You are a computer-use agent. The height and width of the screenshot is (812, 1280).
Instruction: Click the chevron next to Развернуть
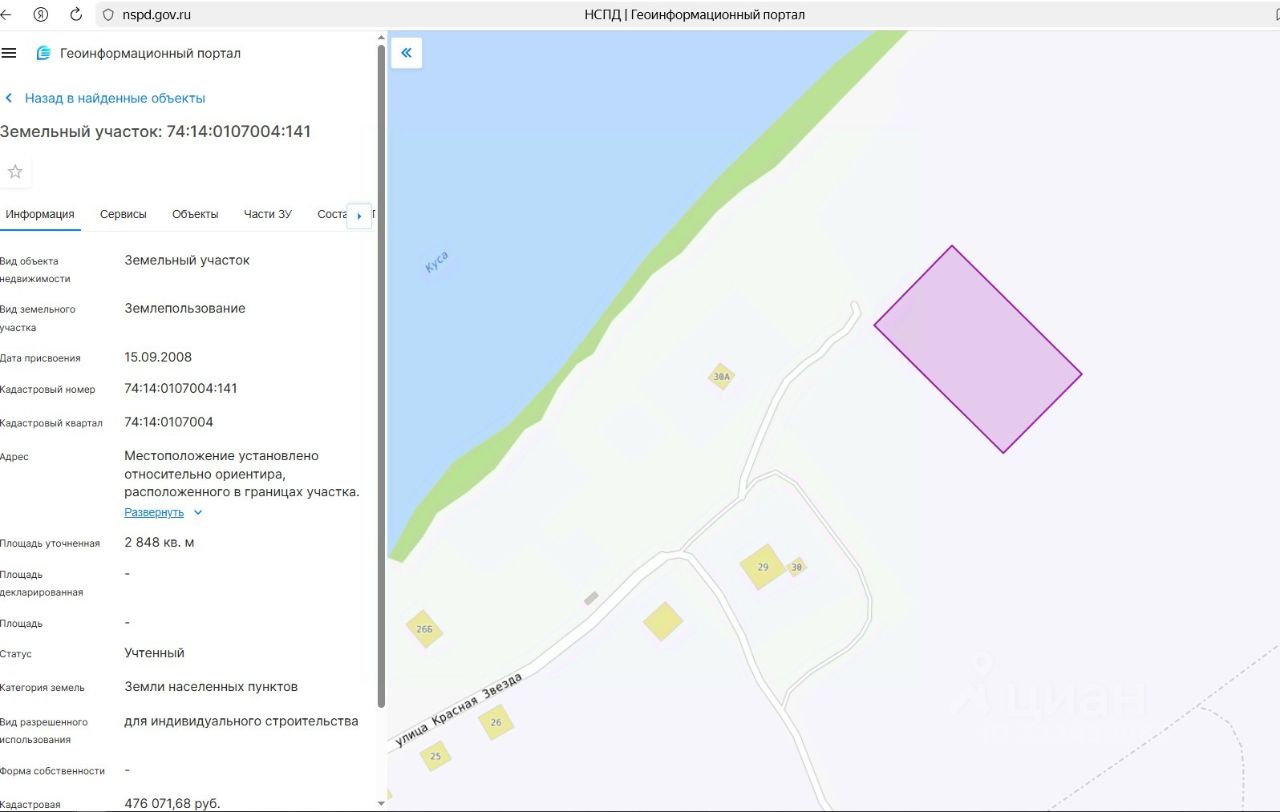pyautogui.click(x=197, y=512)
